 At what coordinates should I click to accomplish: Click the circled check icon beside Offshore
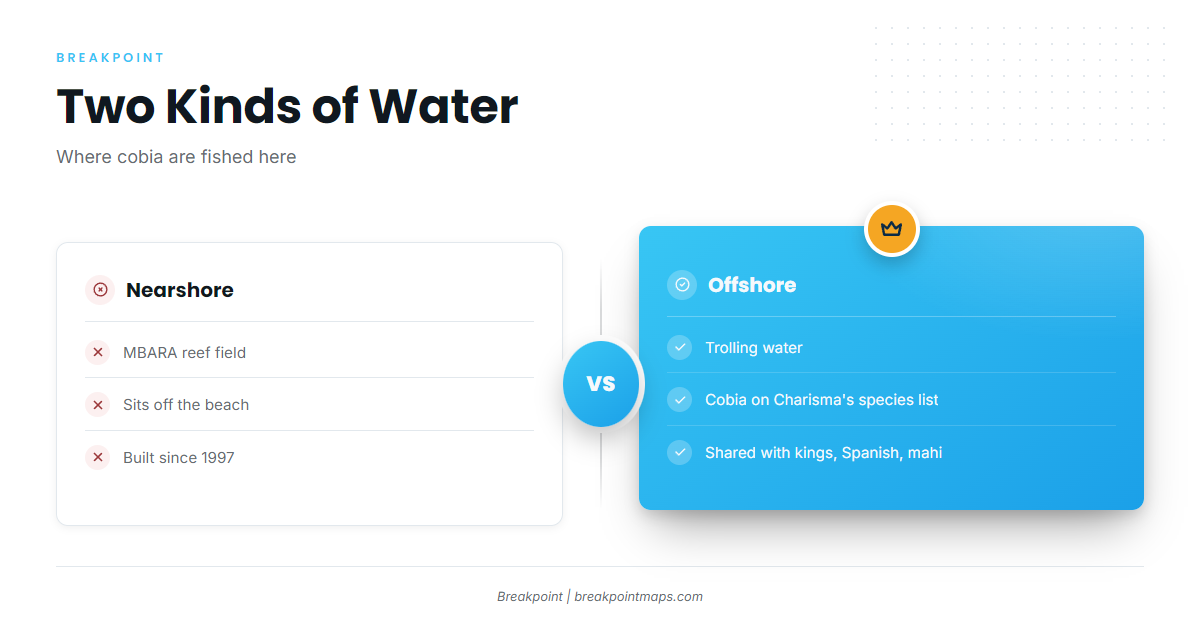tap(682, 285)
